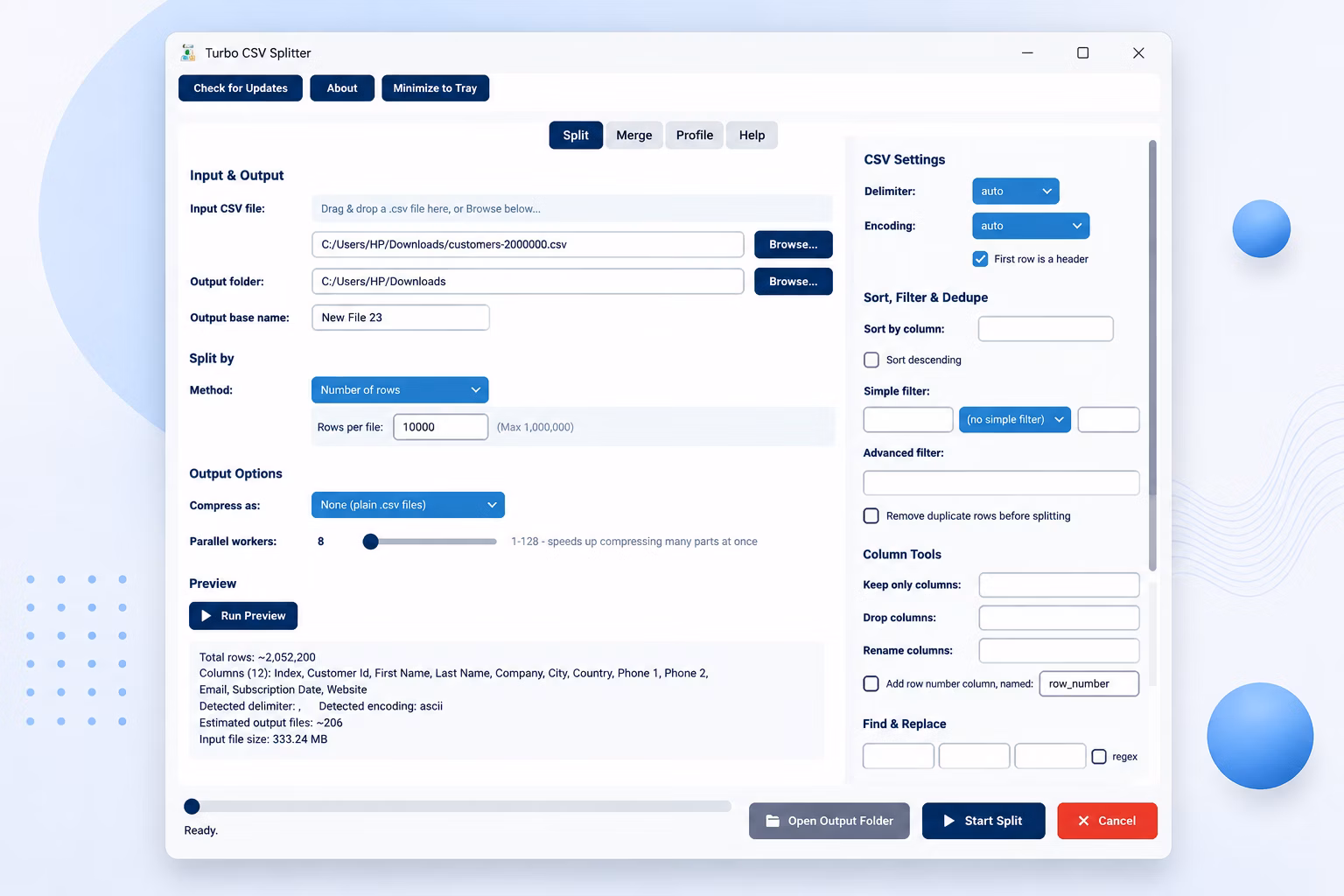The height and width of the screenshot is (896, 1344).
Task: Click the Rows per file field
Action: pyautogui.click(x=441, y=427)
